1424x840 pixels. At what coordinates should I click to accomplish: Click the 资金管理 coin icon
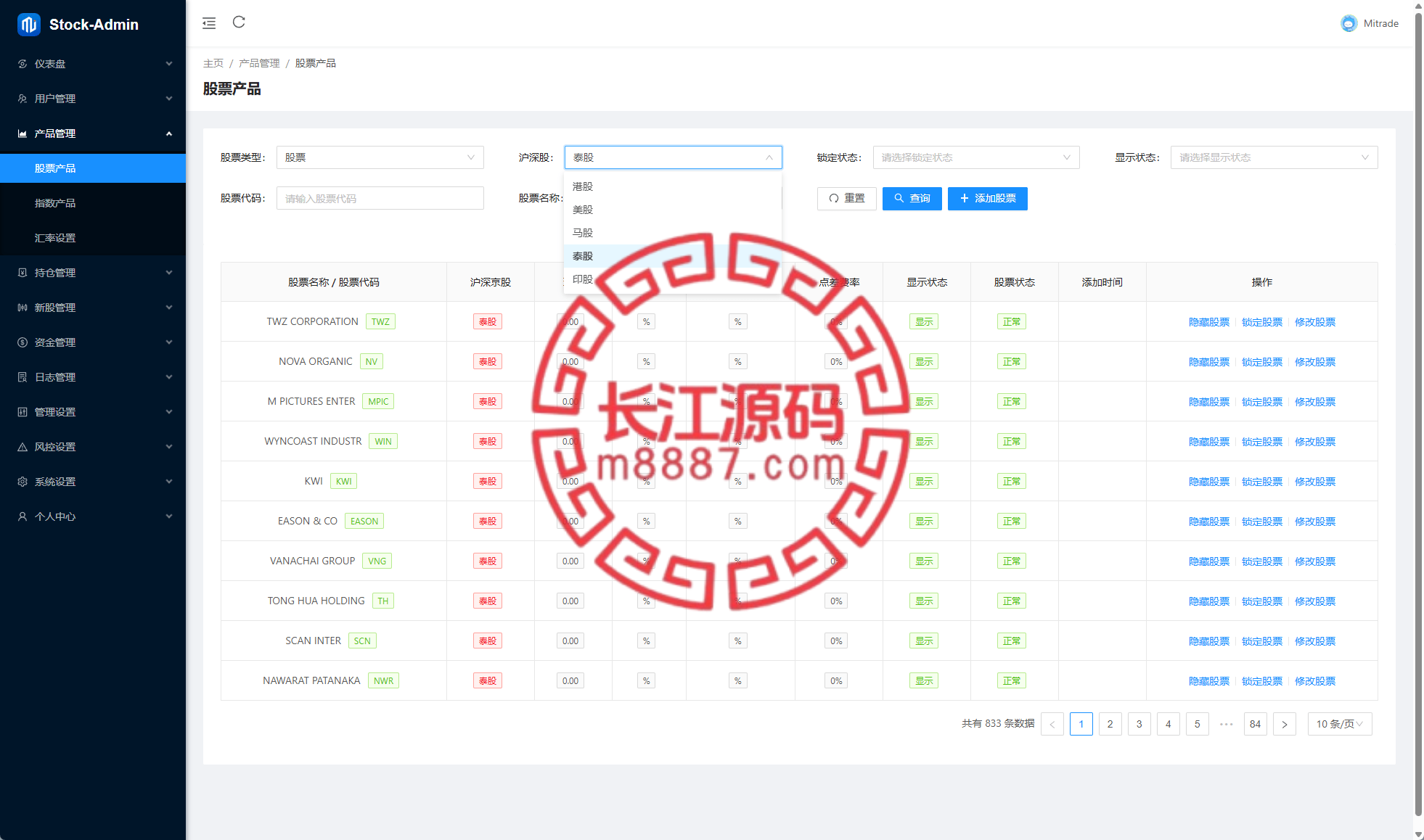[22, 342]
